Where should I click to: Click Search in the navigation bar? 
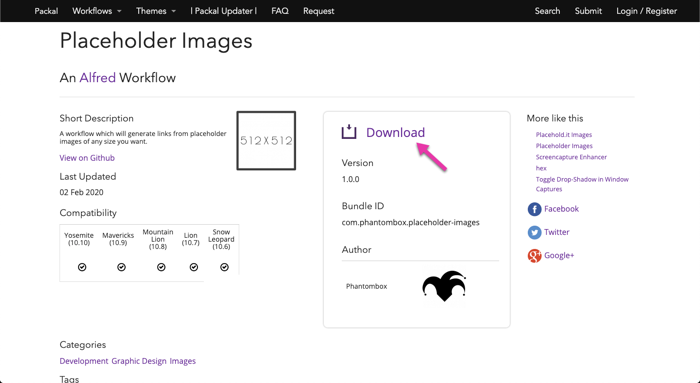point(547,11)
